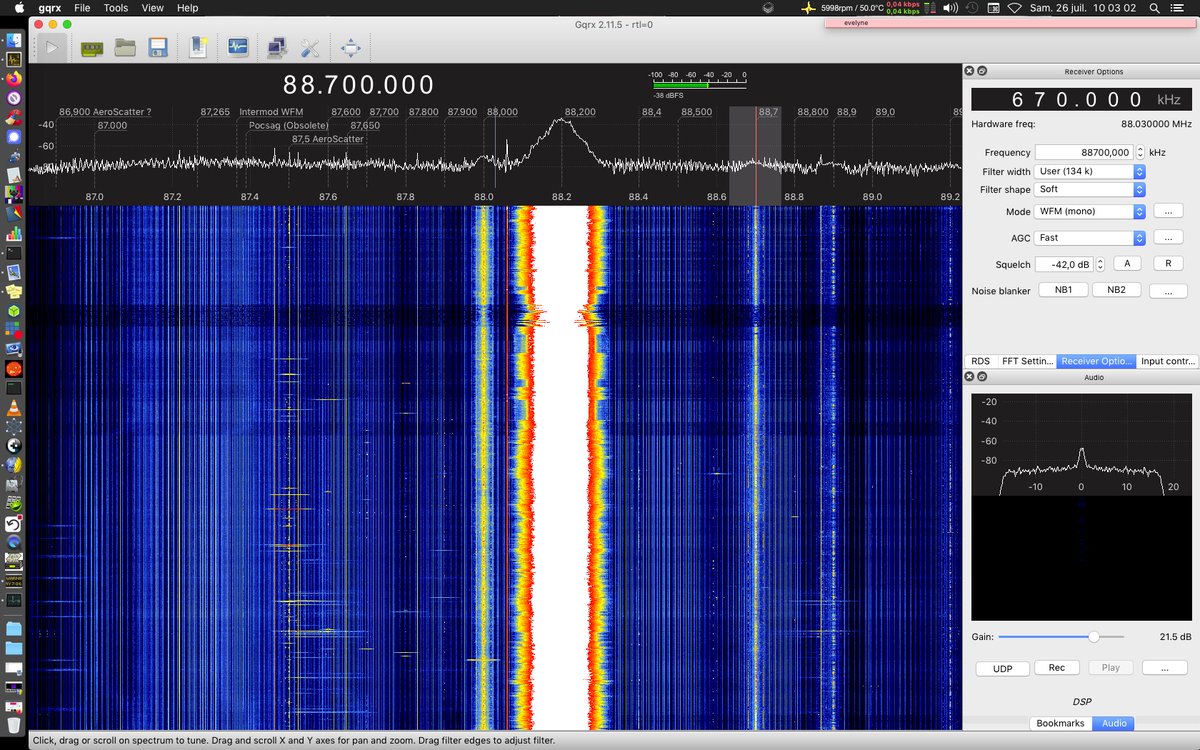Toggle full screen with the arrows icon
Viewport: 1200px width, 750px height.
[x=350, y=47]
